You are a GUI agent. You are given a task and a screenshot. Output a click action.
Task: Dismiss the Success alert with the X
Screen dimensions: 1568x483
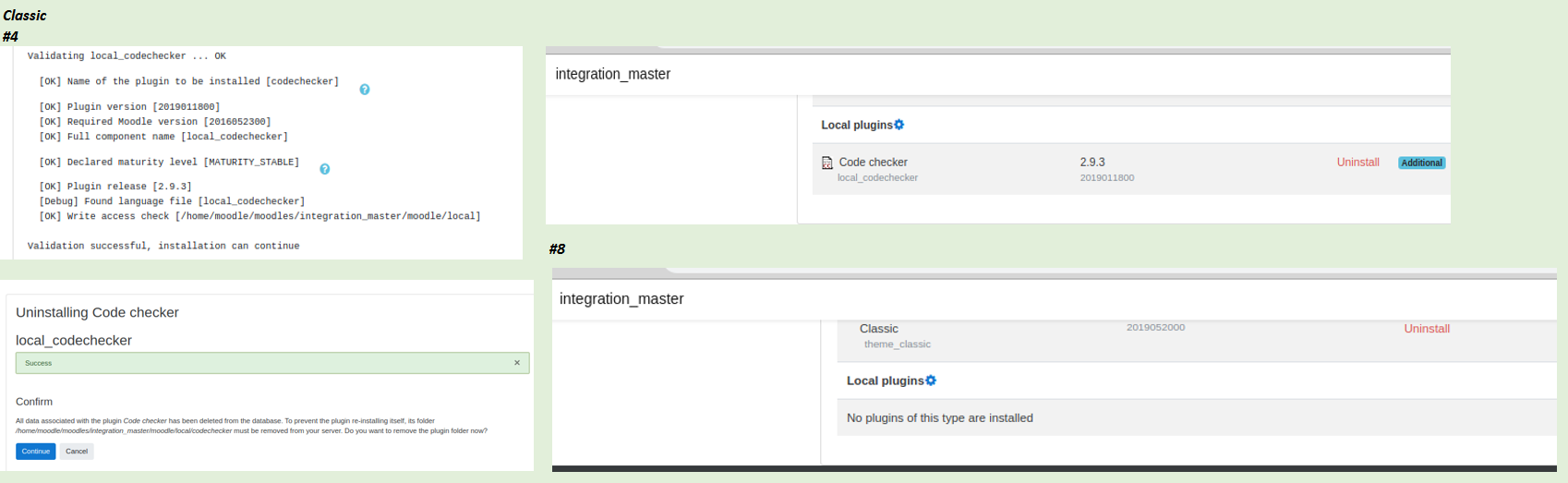click(x=517, y=363)
